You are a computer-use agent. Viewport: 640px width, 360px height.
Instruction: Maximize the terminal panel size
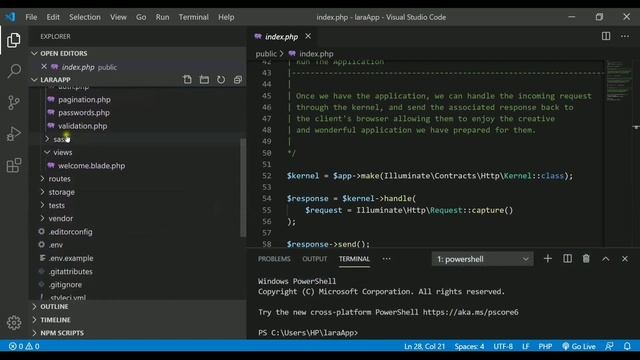click(x=605, y=259)
